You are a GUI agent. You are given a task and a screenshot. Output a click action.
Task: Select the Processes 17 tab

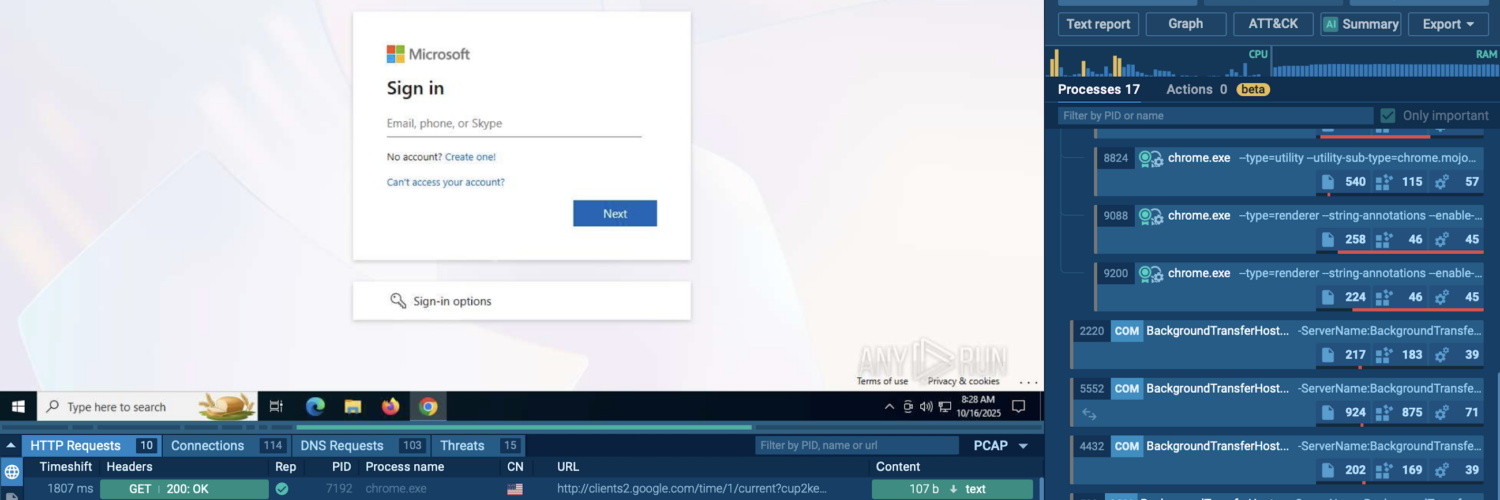1099,89
